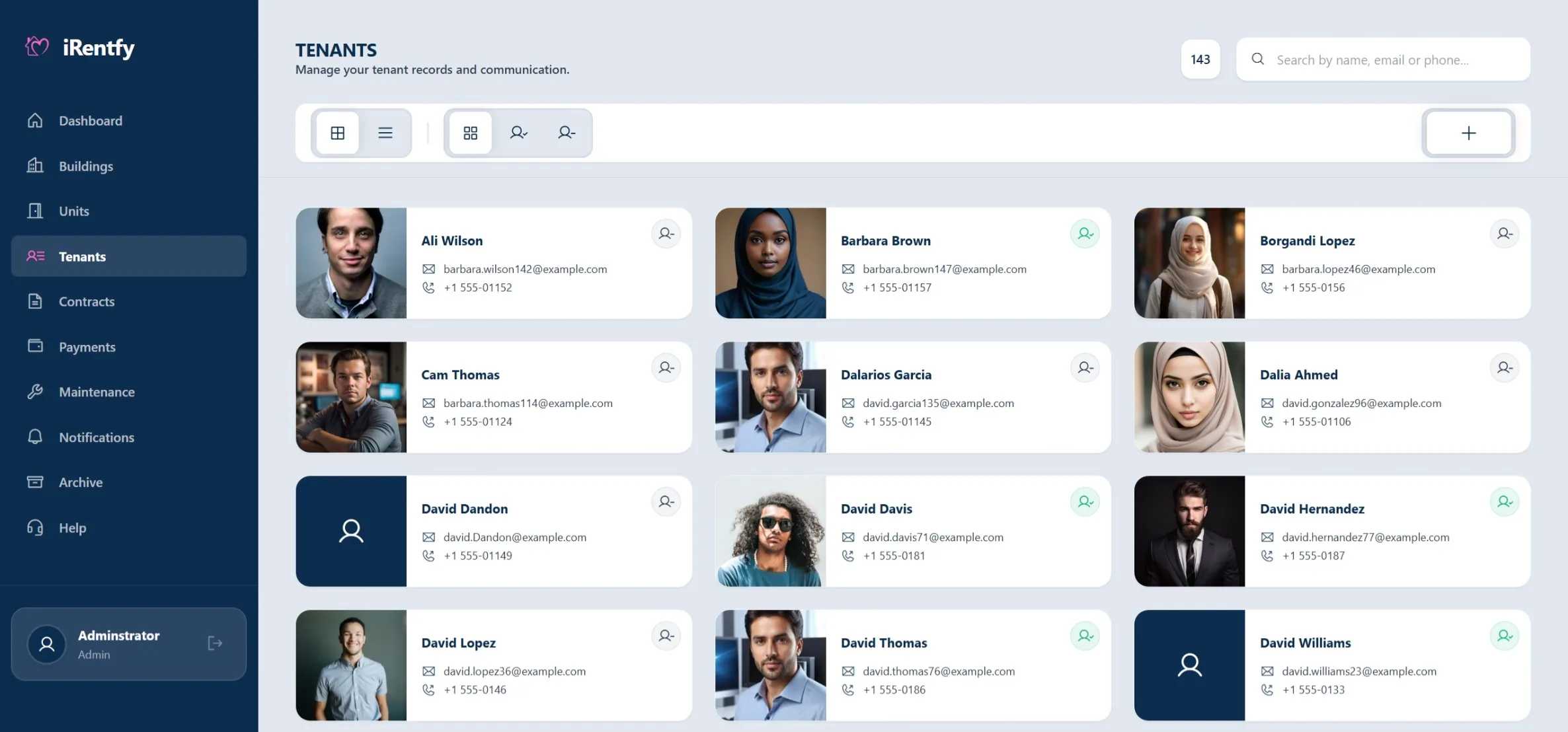Click the magnifier search icon
This screenshot has height=732, width=1568.
[x=1258, y=59]
